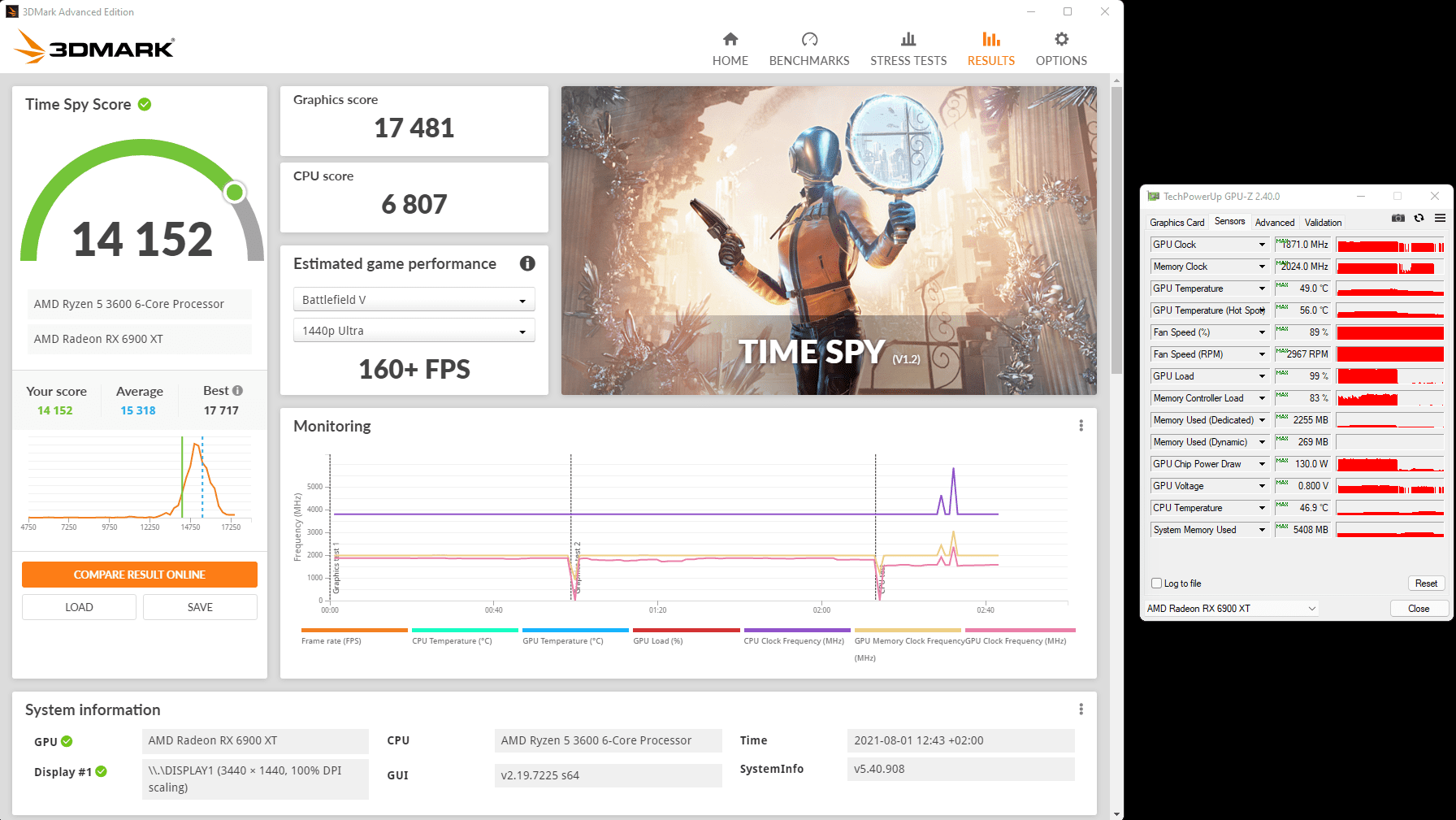Image resolution: width=1456 pixels, height=820 pixels.
Task: Switch to Graphics Card tab in GPU-Z
Action: (1176, 223)
